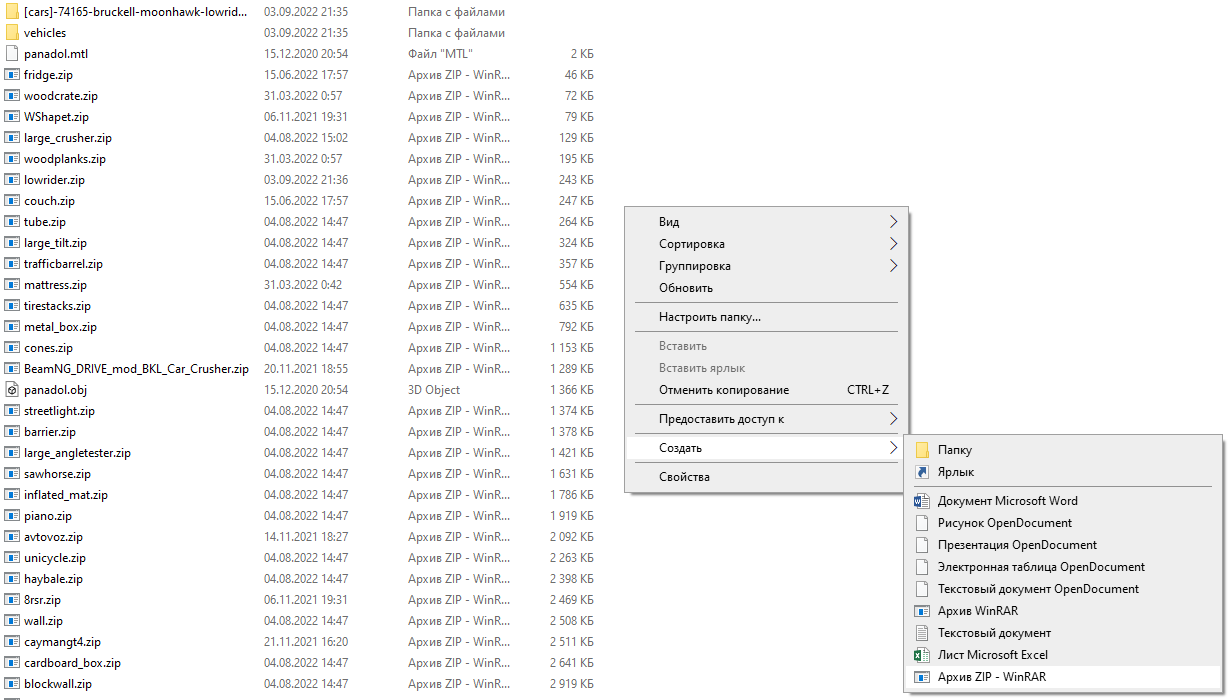Viewport: 1230px width, 700px height.
Task: Select the avtovoz.zip archive icon
Action: click(x=12, y=537)
